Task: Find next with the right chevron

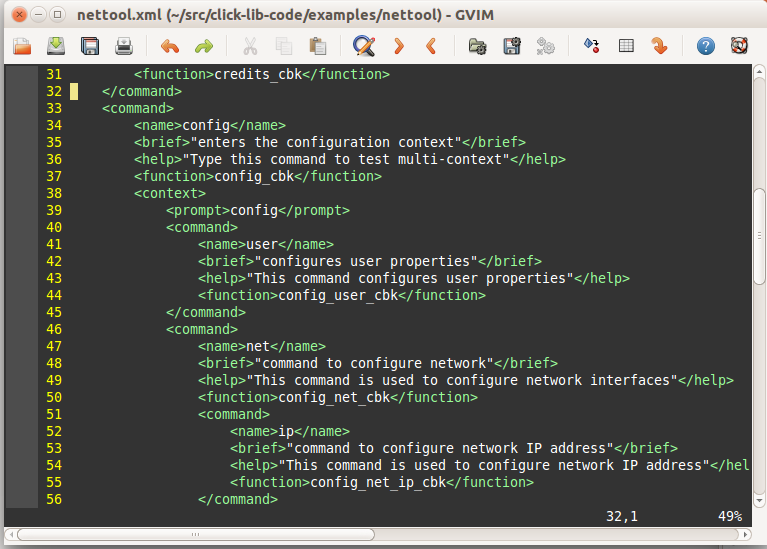Action: [x=398, y=46]
